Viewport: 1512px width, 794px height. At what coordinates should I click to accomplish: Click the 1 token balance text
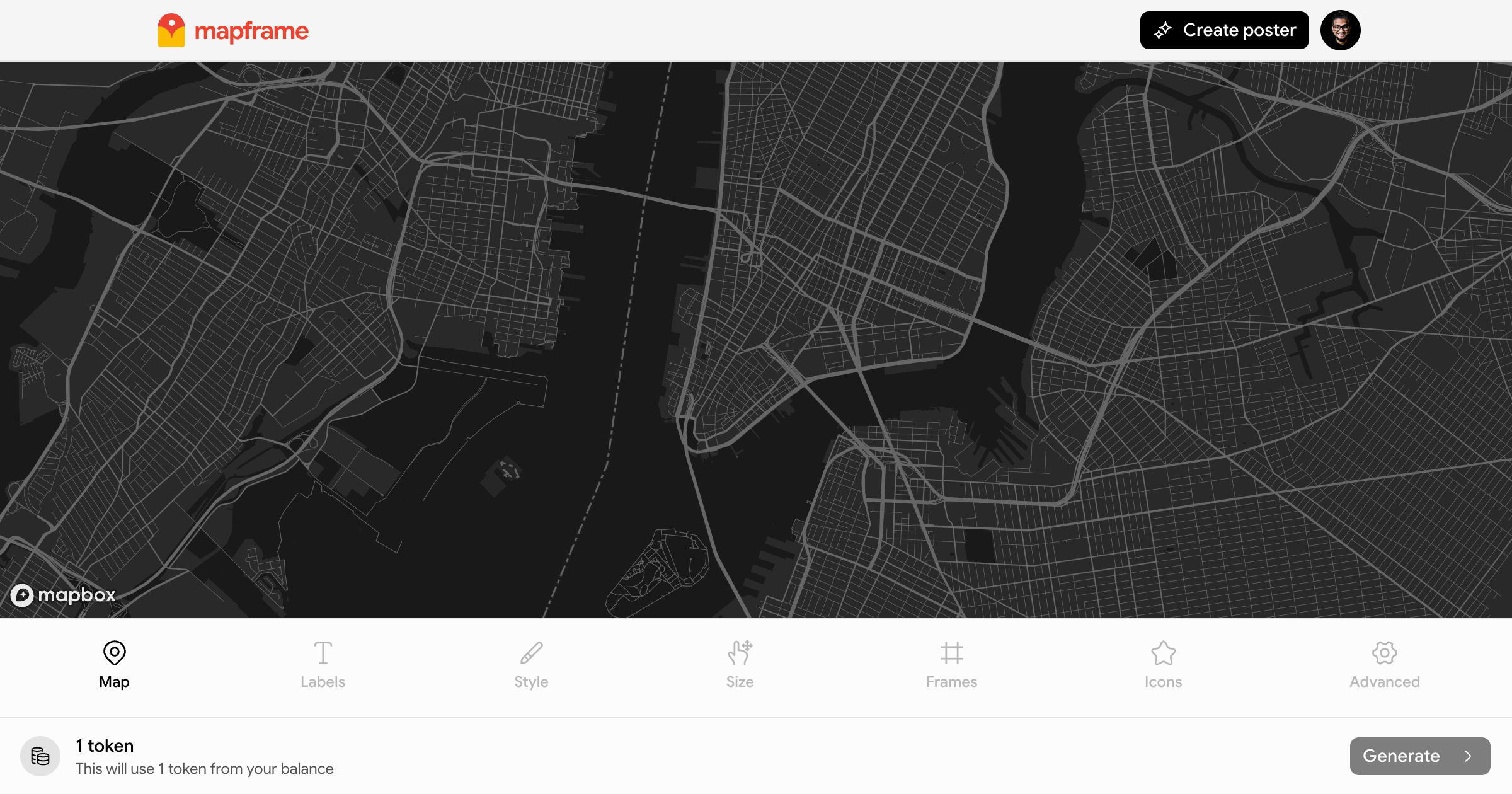[104, 746]
